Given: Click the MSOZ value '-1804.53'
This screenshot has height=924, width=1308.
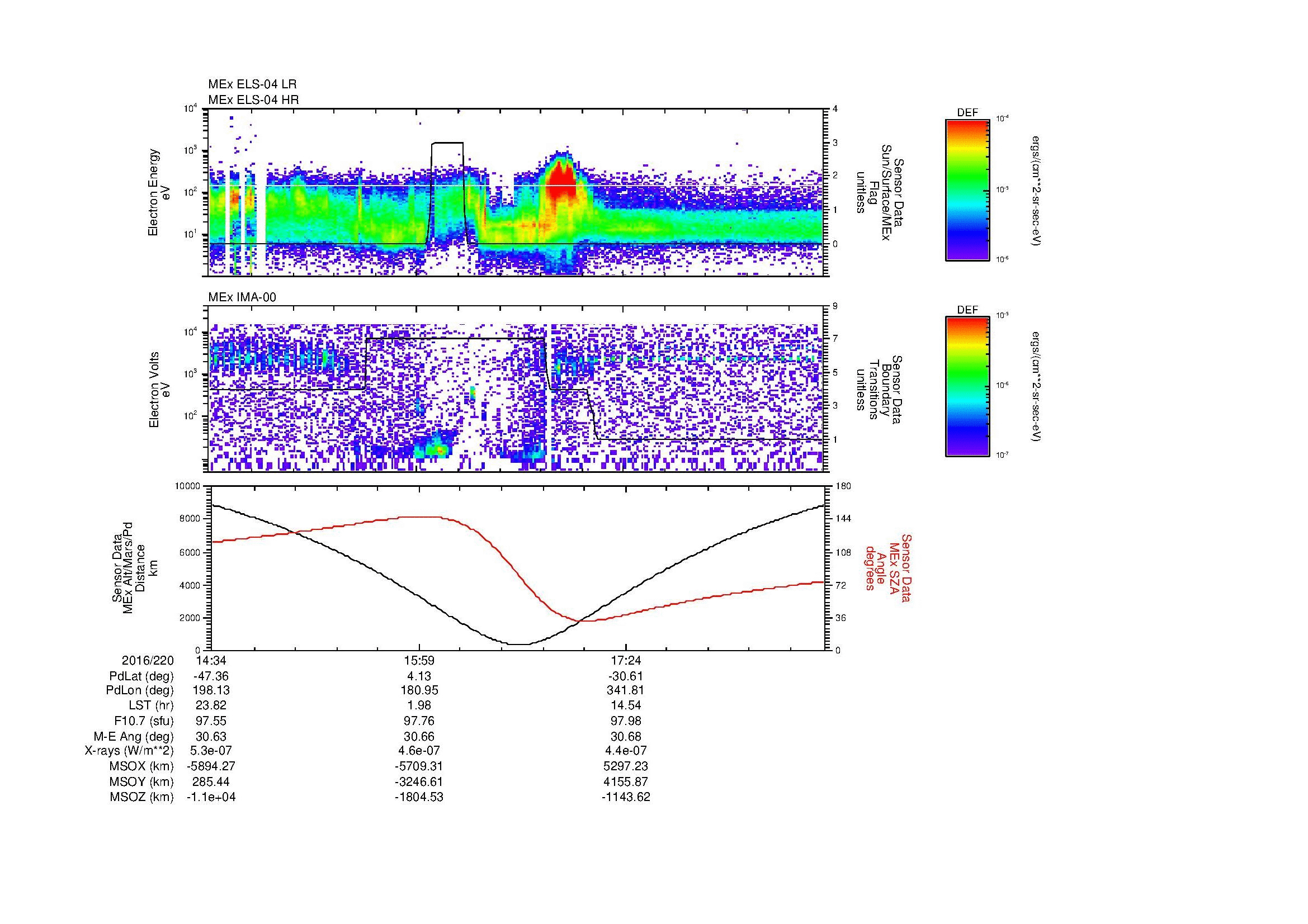Looking at the screenshot, I should (x=419, y=797).
